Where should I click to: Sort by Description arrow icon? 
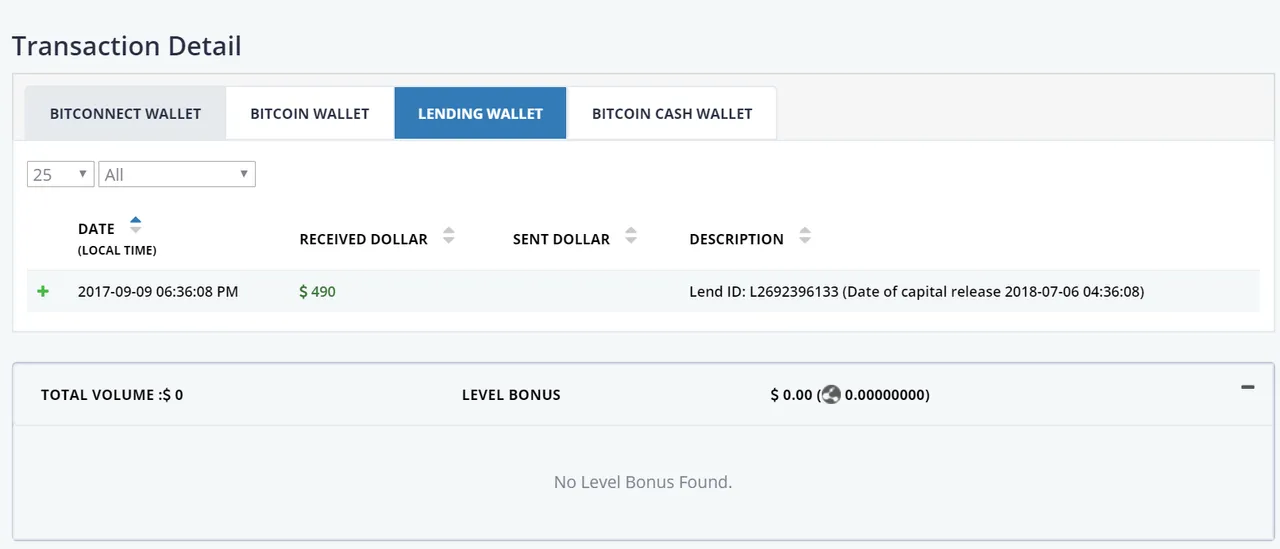coord(805,236)
